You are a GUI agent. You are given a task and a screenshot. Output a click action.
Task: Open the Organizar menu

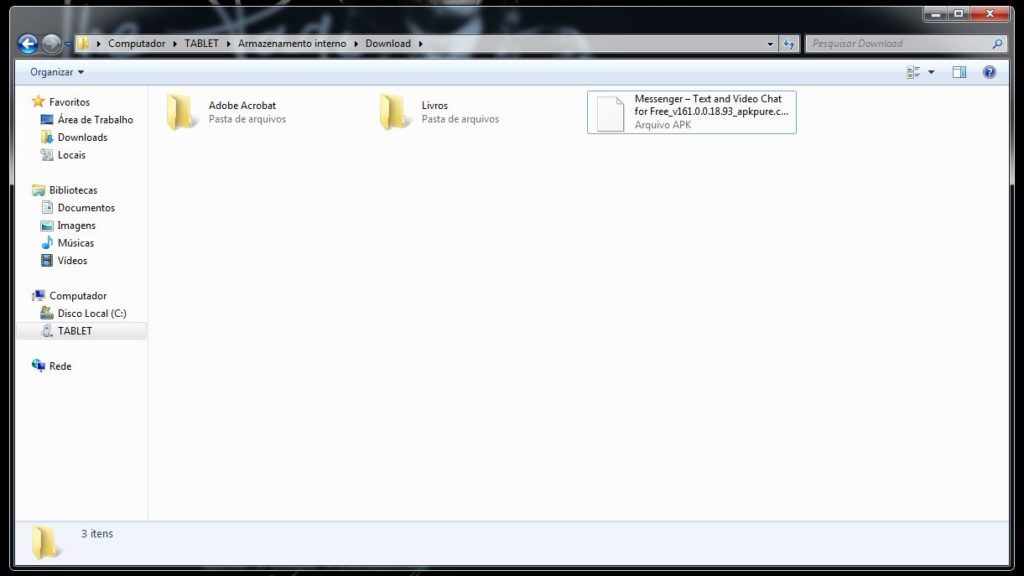(57, 72)
